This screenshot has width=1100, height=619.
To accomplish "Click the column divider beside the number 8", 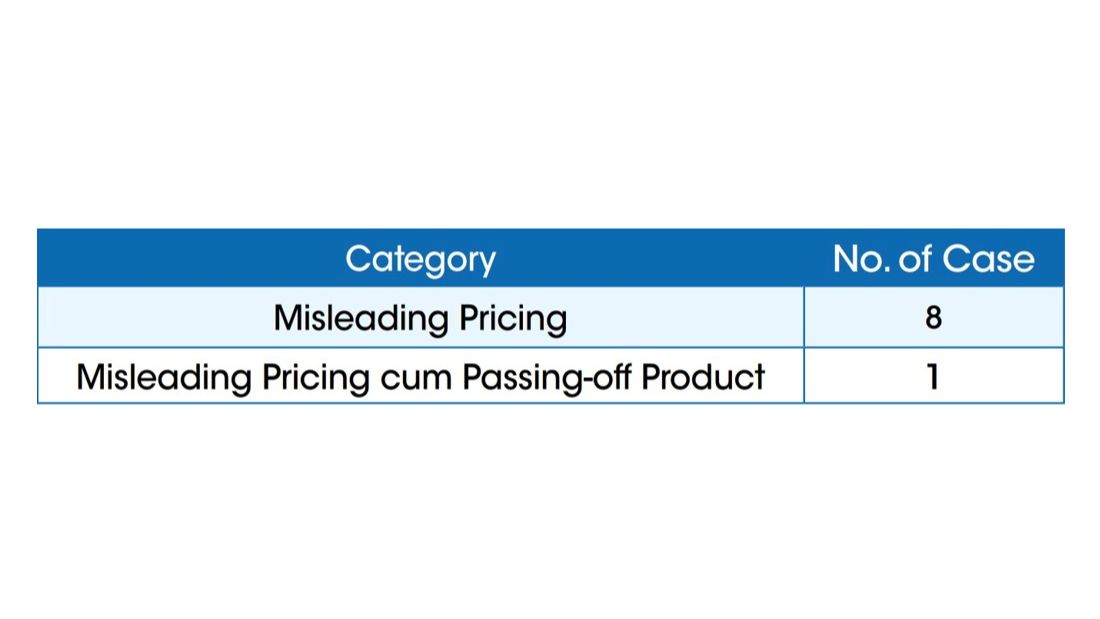I will [804, 318].
